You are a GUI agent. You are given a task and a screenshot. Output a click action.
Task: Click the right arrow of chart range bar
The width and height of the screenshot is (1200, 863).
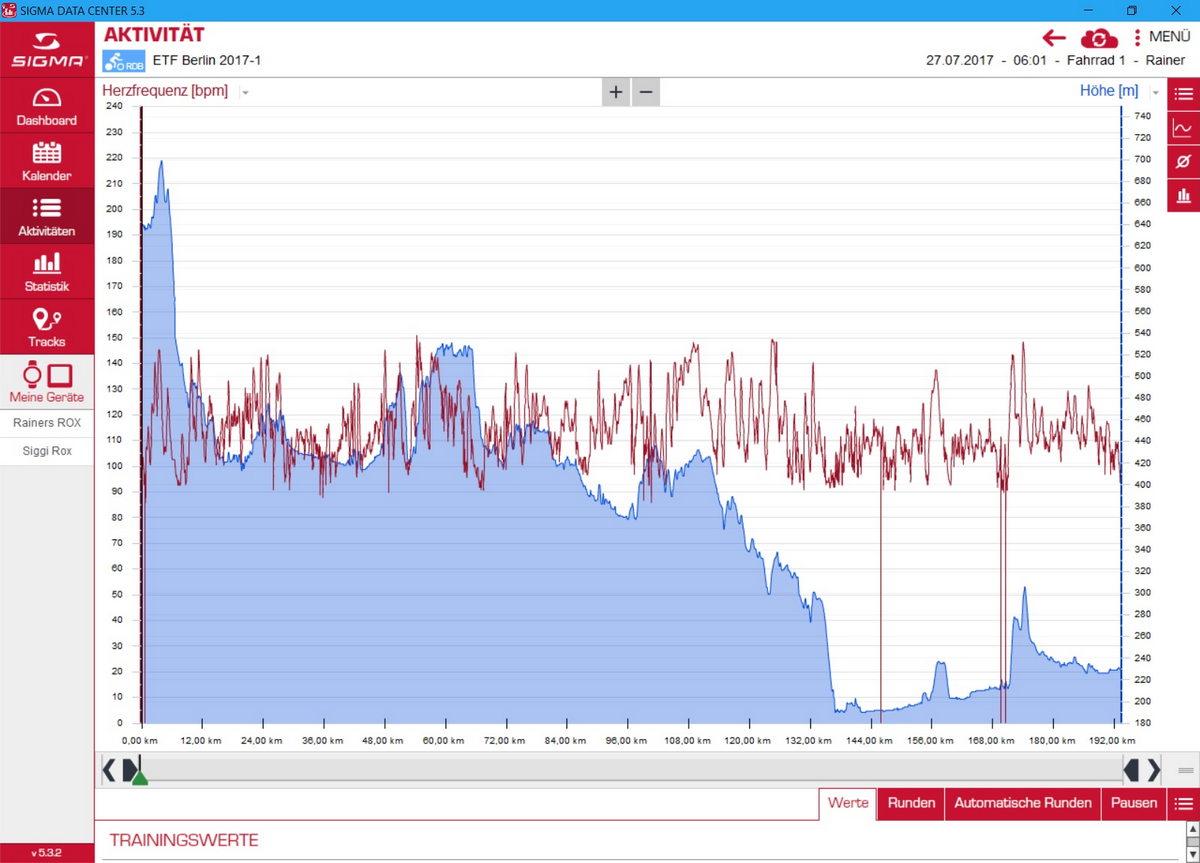[x=1154, y=769]
